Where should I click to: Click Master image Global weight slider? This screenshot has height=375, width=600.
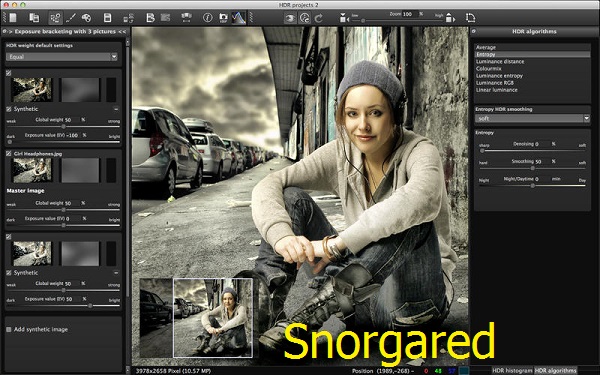(x=63, y=210)
